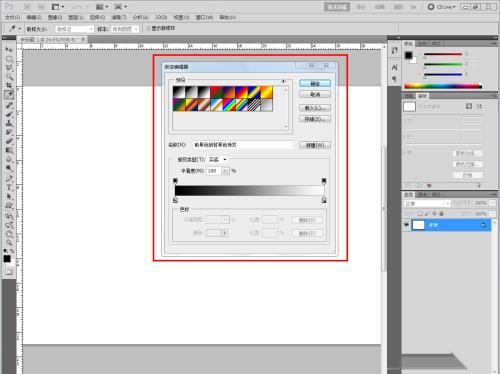
Task: Select the Zoom tool at toolbox bottom
Action: coord(9,243)
